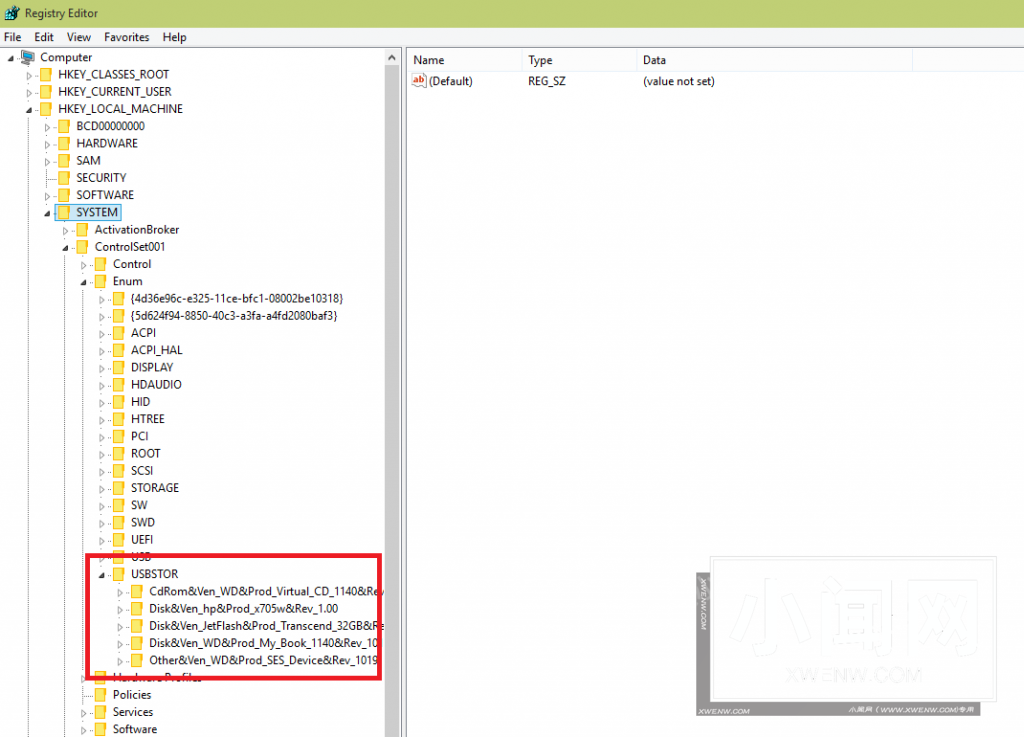Collapse the USBSTOR key

click(102, 575)
